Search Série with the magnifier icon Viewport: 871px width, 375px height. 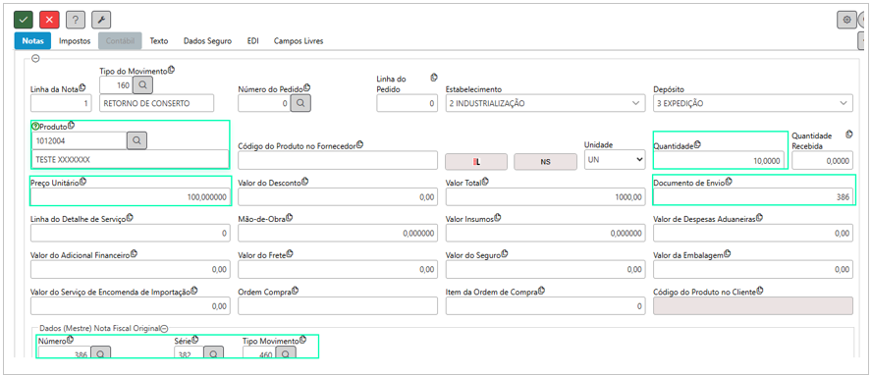click(x=213, y=354)
